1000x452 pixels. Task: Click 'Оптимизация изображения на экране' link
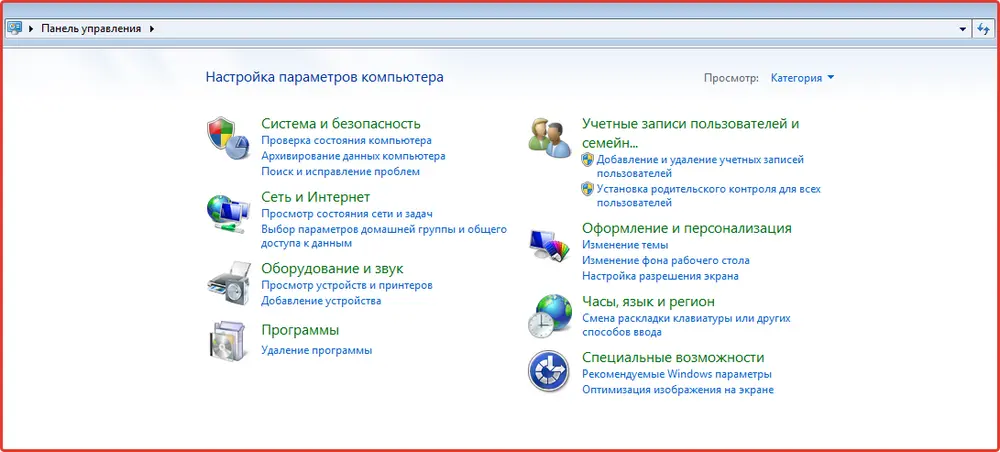point(678,390)
